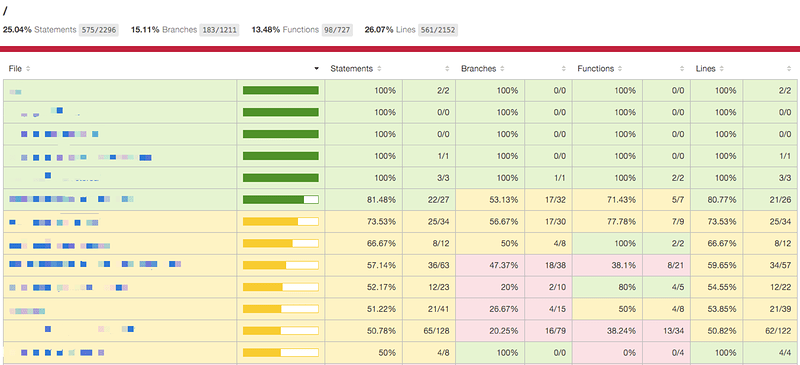Sort by the lines count column arrows
The image size is (800, 365).
pos(788,69)
